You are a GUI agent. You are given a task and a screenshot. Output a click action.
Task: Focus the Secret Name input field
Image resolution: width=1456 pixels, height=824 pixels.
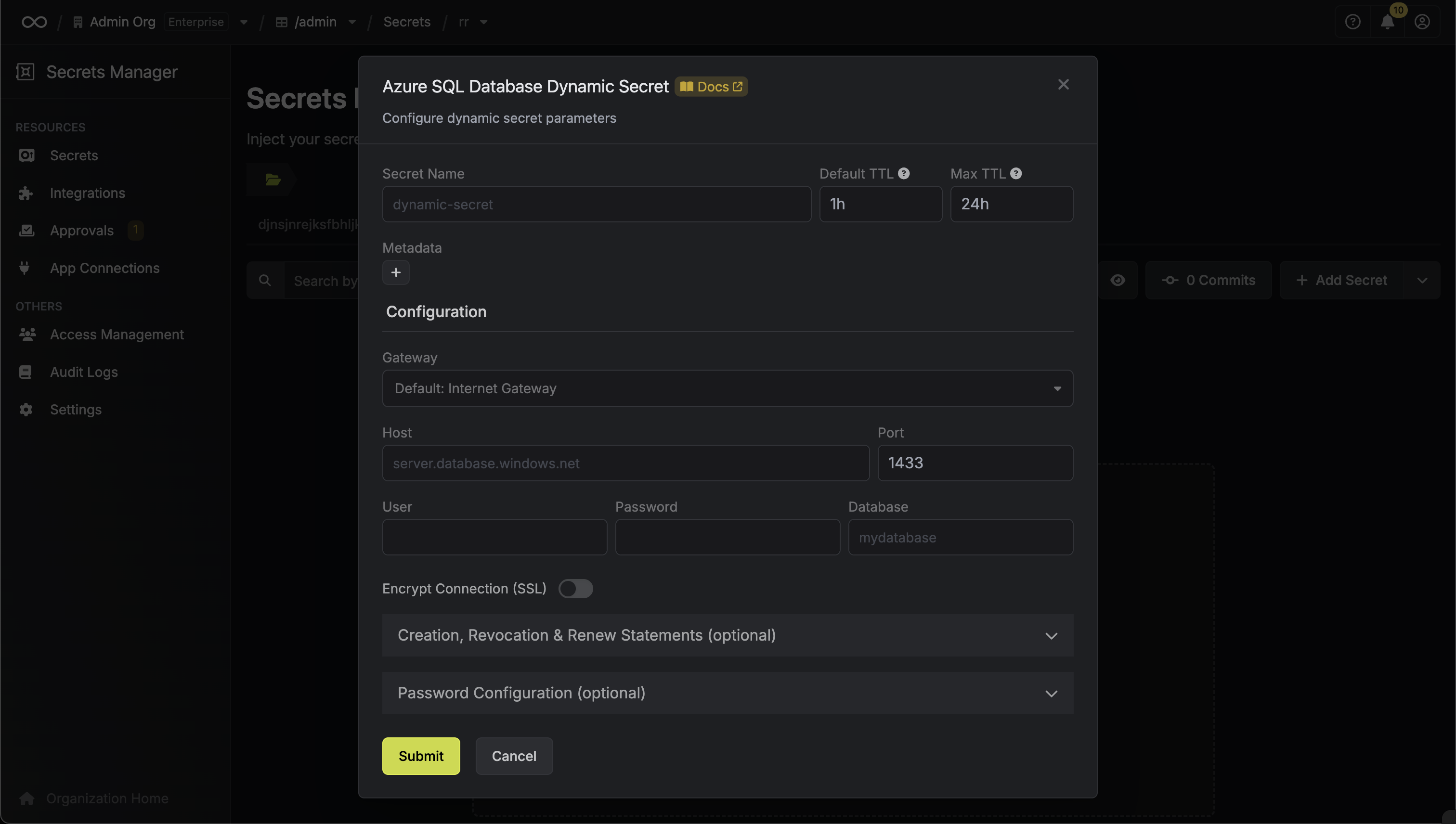click(x=597, y=204)
